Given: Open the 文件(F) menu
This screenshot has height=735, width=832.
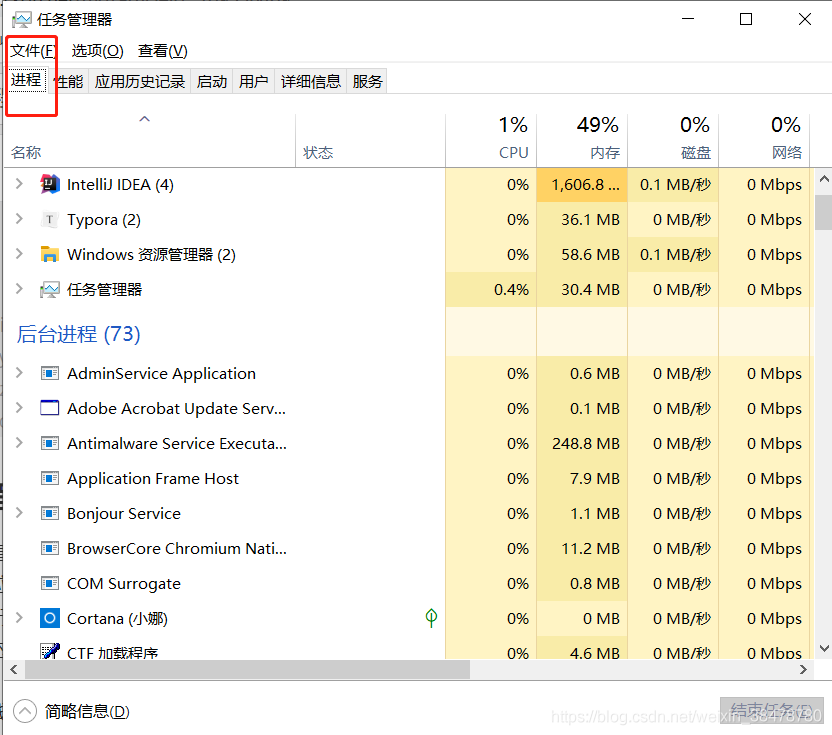Looking at the screenshot, I should point(33,51).
